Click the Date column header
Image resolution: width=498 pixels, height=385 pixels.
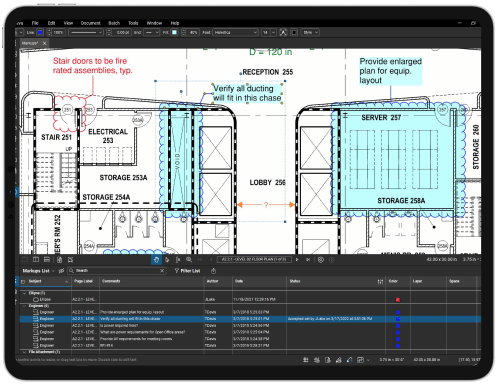click(x=260, y=281)
